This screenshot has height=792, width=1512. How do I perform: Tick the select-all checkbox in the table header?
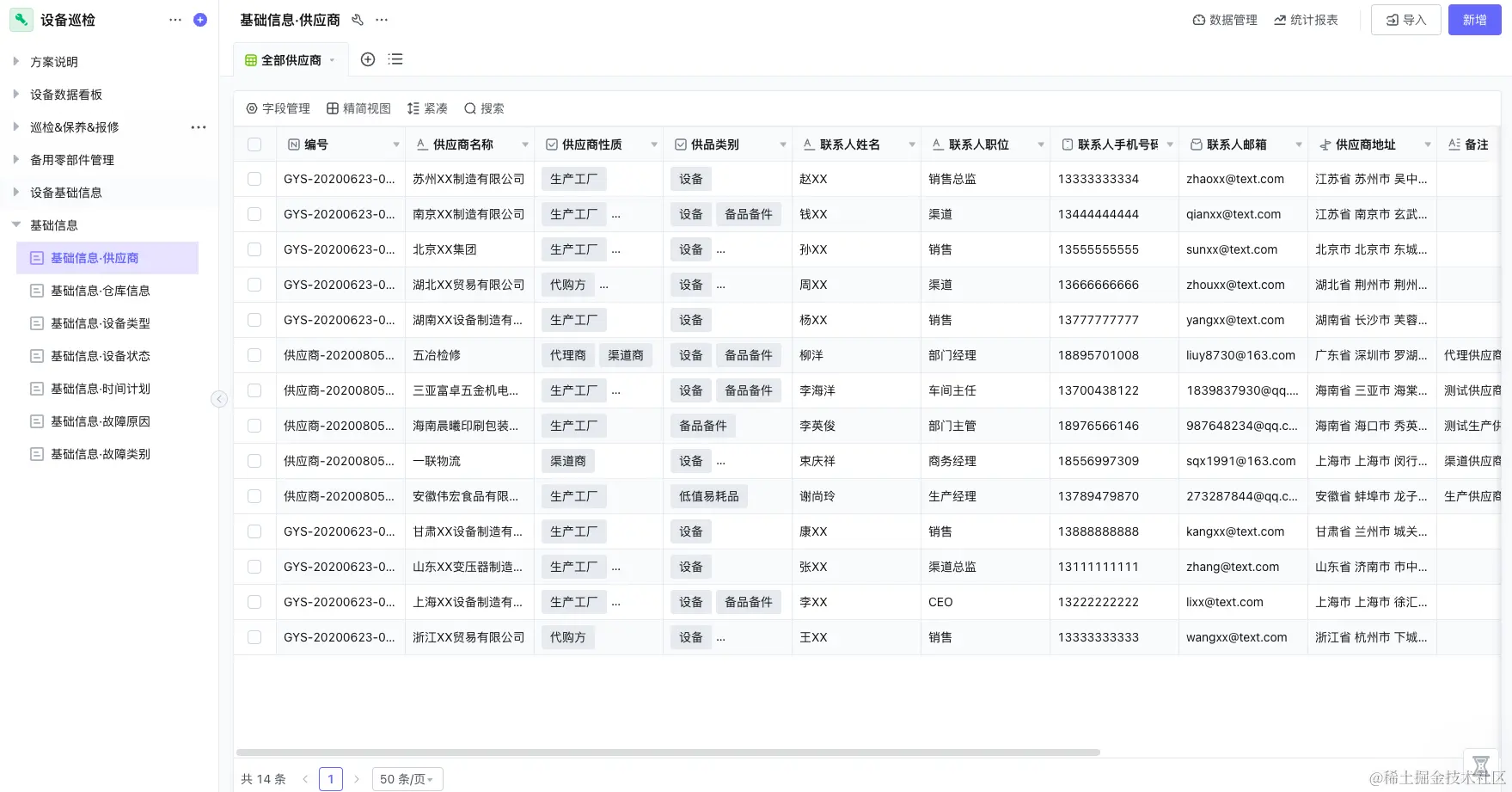click(254, 144)
